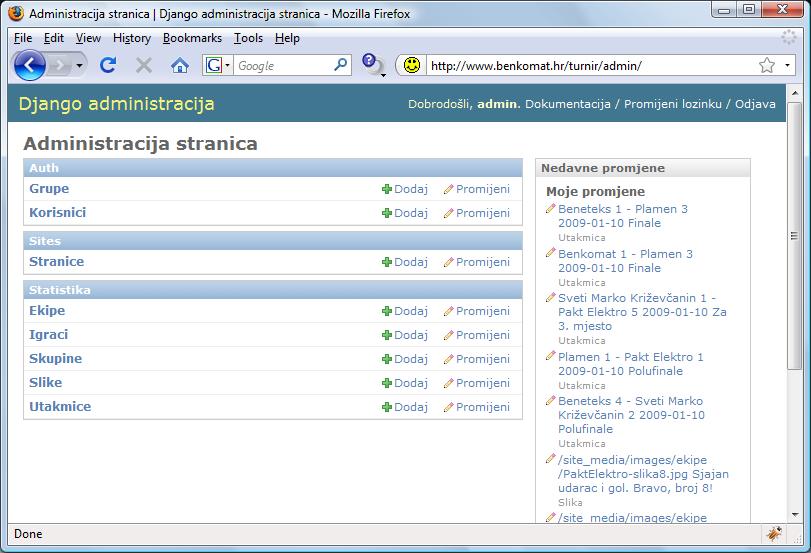Reload the page with the refresh icon
This screenshot has height=553, width=811.
point(108,65)
